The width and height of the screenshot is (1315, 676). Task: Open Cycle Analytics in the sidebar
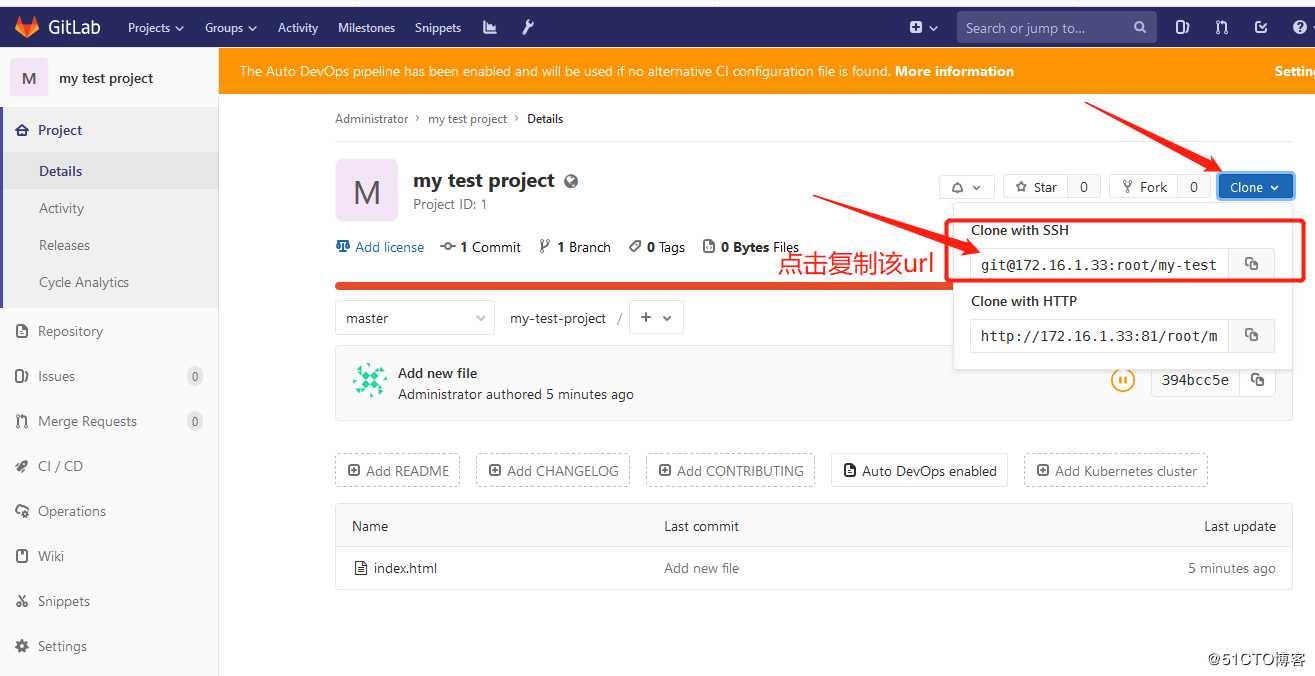[111, 282]
